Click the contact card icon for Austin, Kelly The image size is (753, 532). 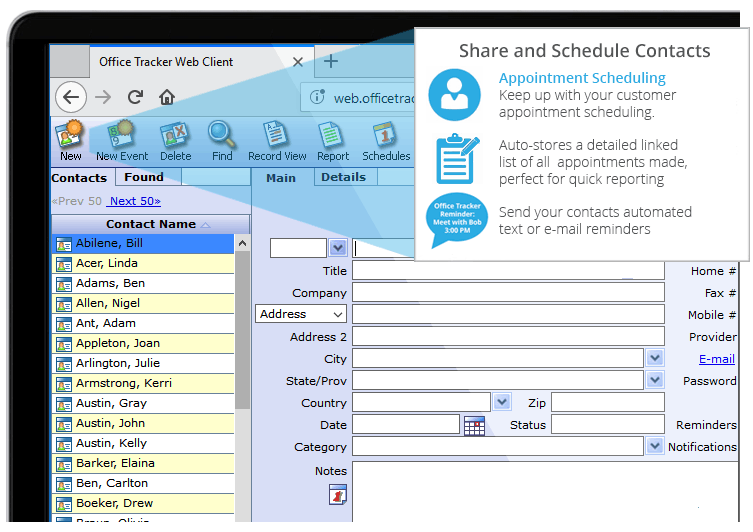(64, 444)
